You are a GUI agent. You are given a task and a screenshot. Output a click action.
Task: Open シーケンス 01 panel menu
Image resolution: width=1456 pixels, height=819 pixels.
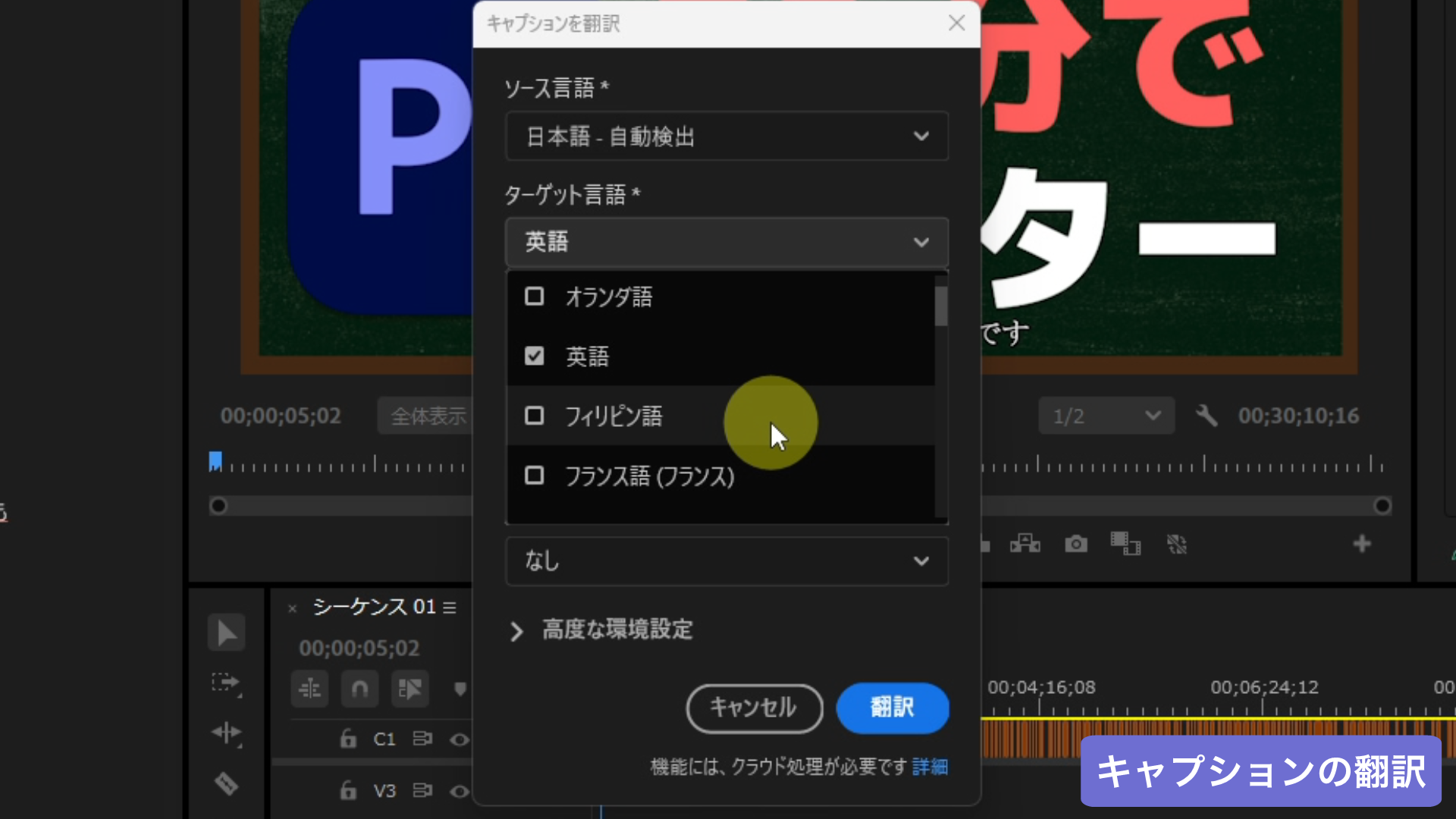tap(450, 607)
